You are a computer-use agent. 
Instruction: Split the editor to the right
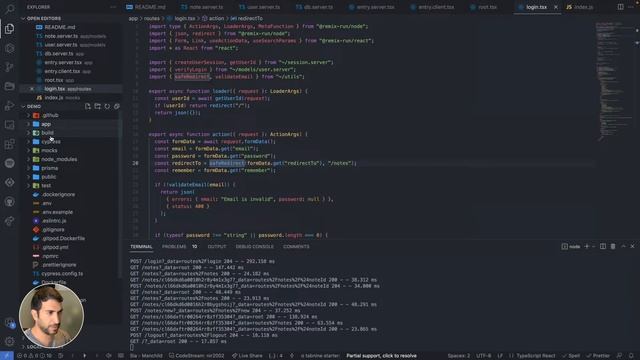click(620, 7)
